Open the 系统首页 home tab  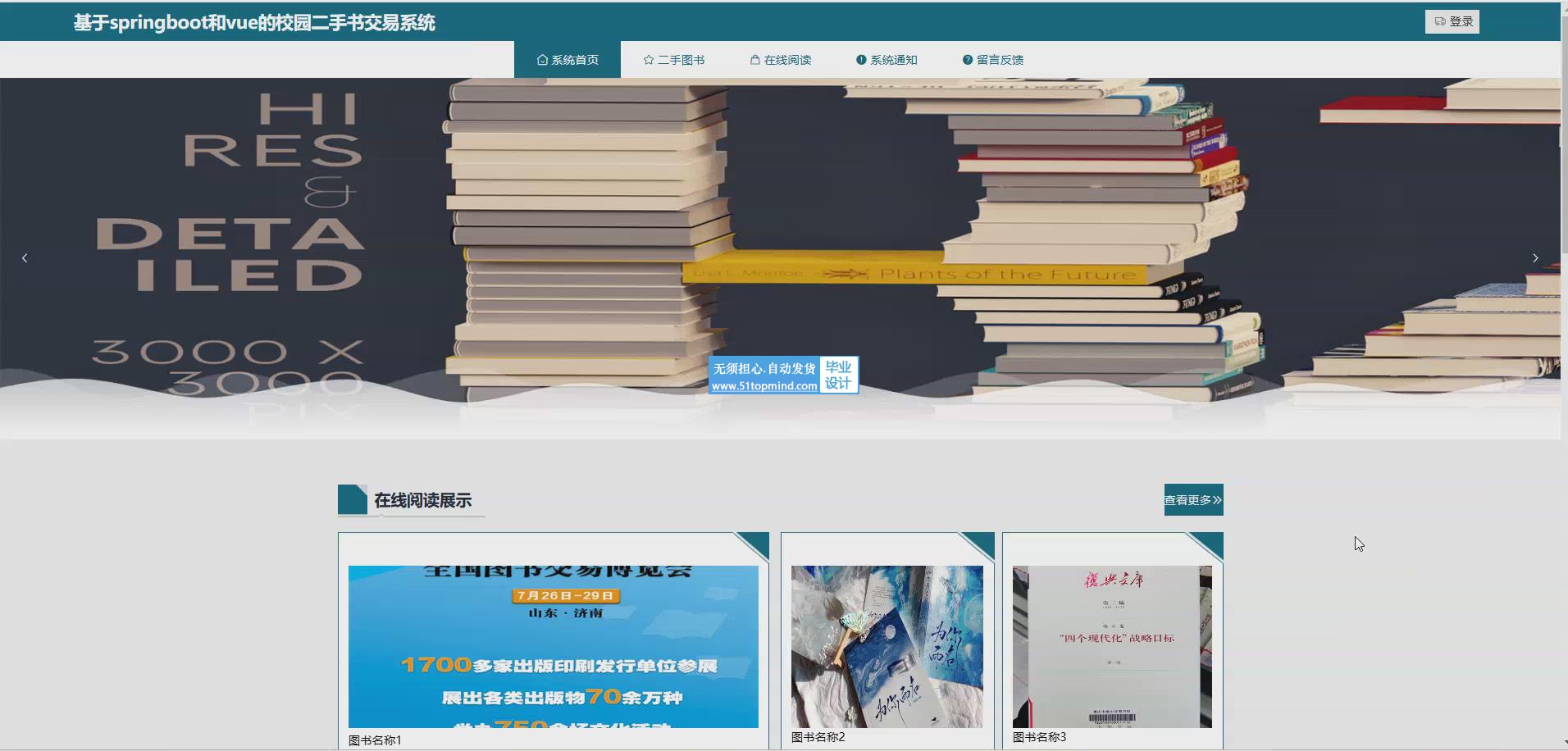tap(567, 60)
